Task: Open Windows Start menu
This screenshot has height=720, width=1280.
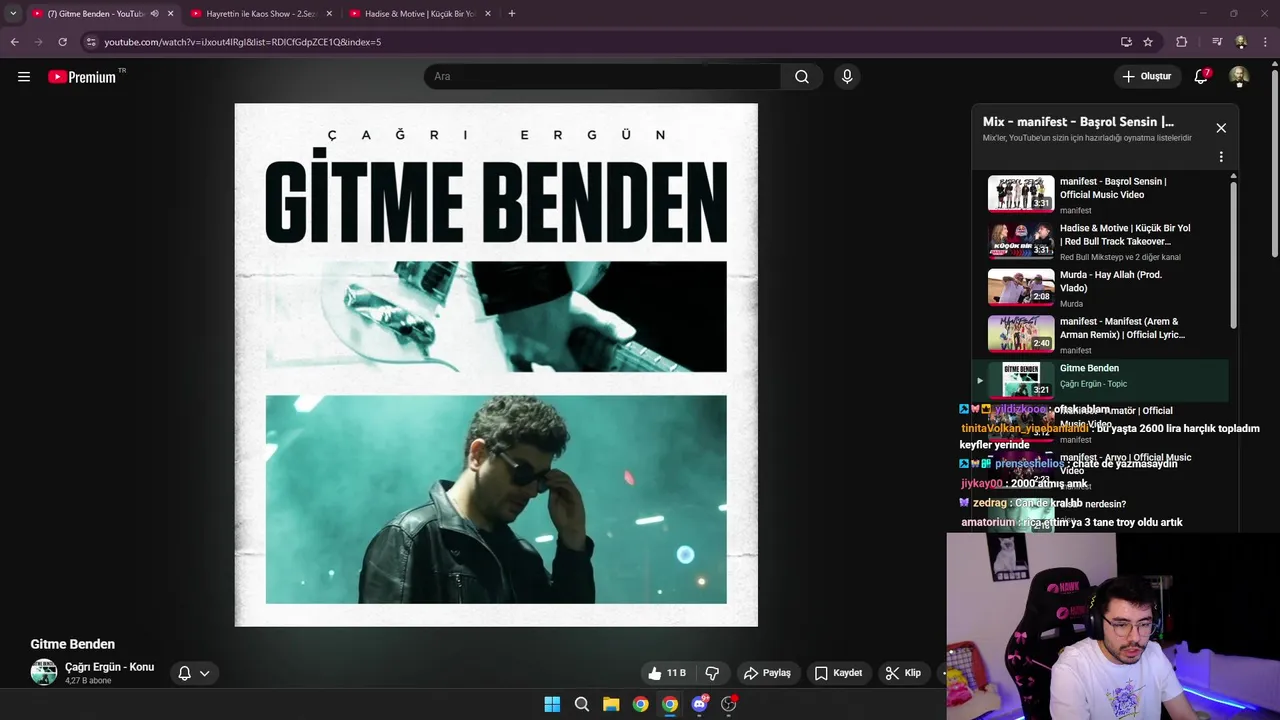Action: [x=552, y=704]
